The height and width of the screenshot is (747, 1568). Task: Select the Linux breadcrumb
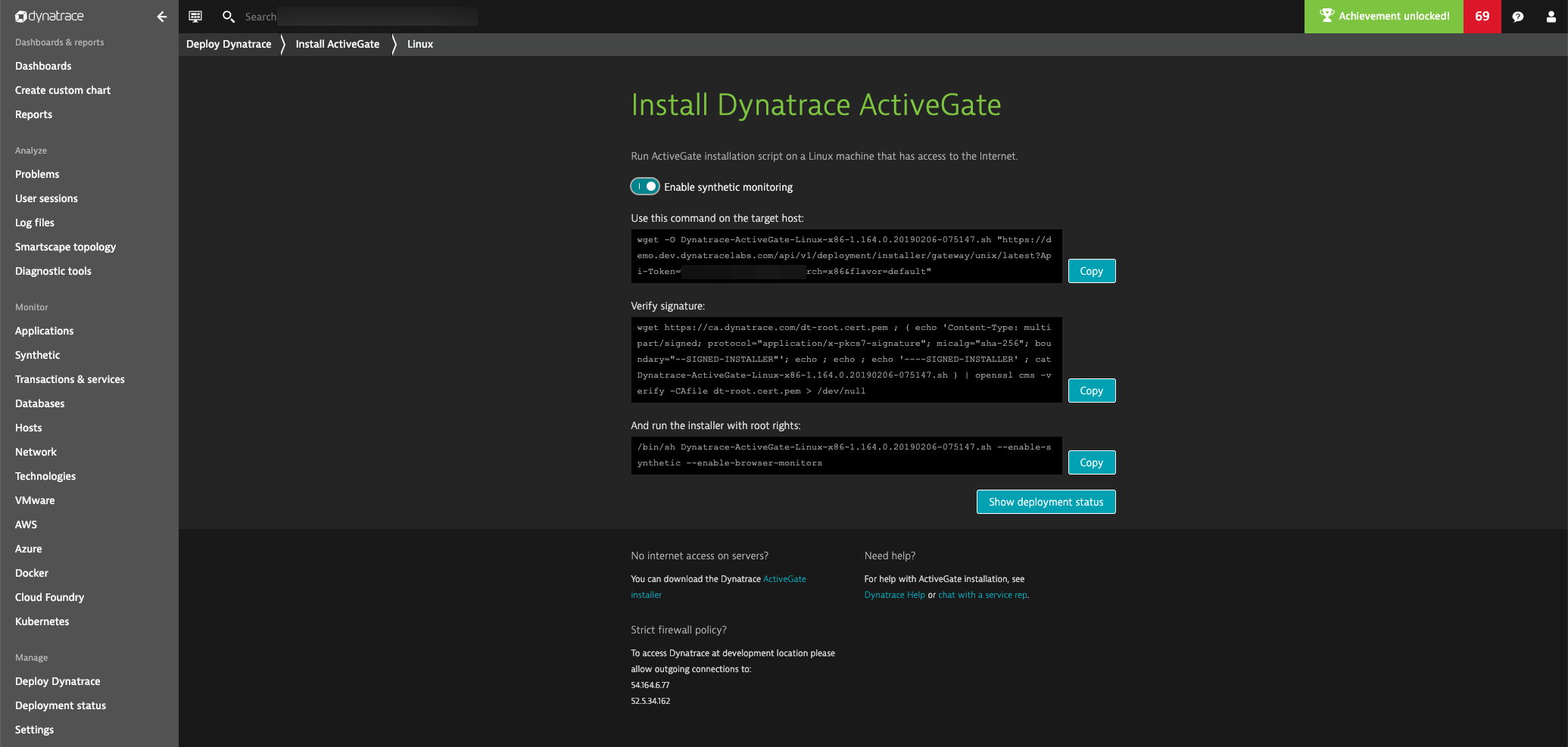[420, 44]
